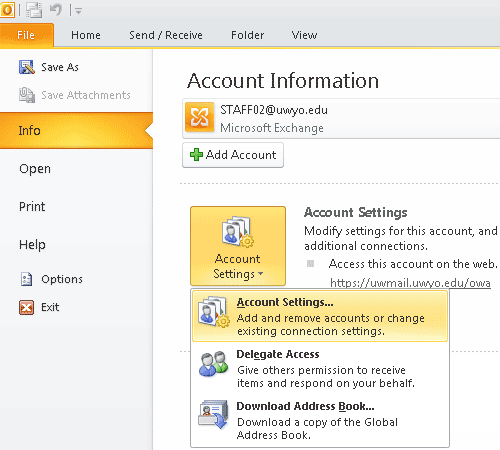Choose Download Address Book... from the menu
Screen dimensions: 500x450
(320, 421)
